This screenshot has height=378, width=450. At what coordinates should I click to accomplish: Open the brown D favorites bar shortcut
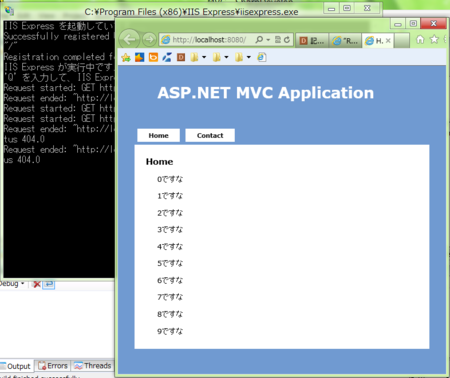pos(181,57)
